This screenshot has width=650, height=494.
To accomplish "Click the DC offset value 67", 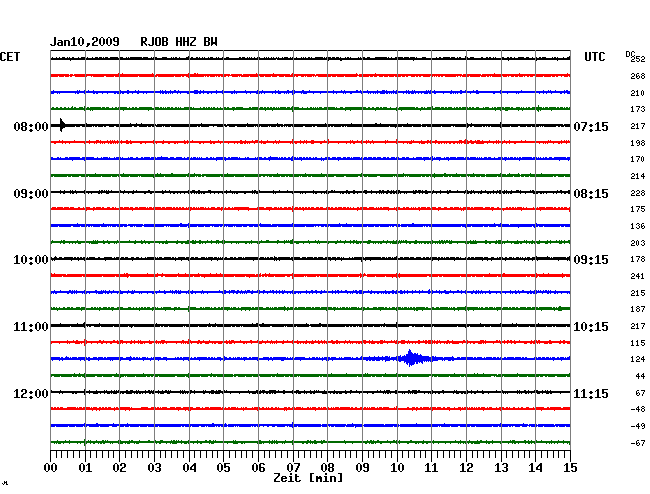I will tap(640, 393).
